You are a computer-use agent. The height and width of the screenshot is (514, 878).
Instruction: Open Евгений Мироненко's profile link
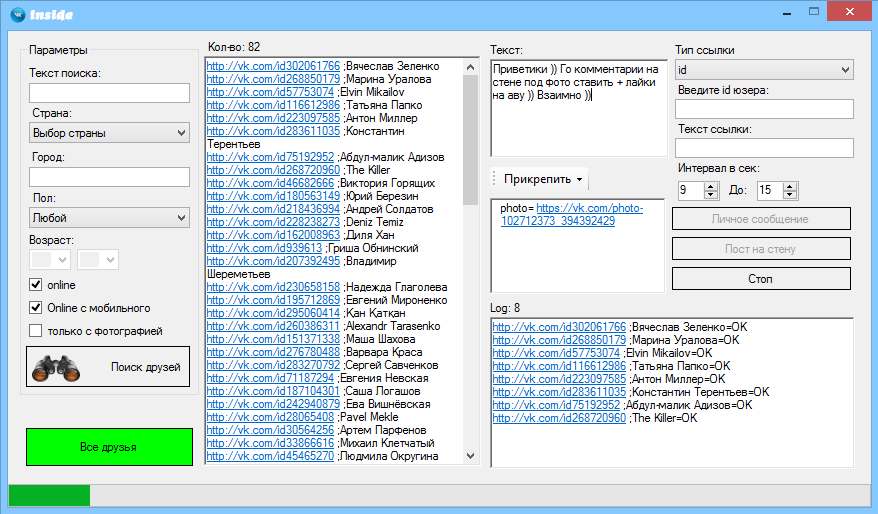coord(273,300)
